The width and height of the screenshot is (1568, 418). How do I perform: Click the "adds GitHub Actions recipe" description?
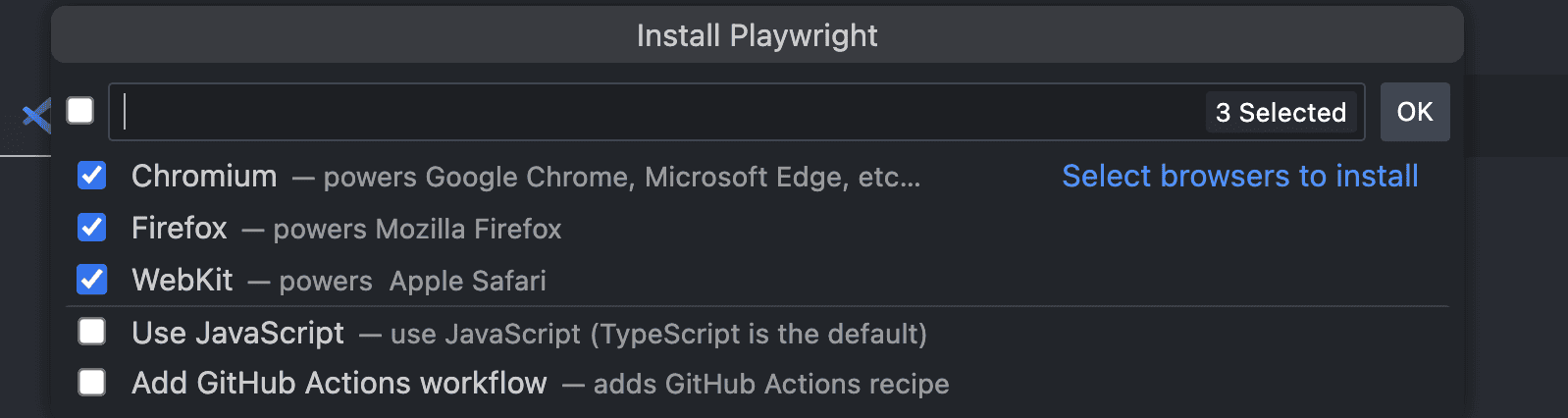pyautogui.click(x=771, y=384)
